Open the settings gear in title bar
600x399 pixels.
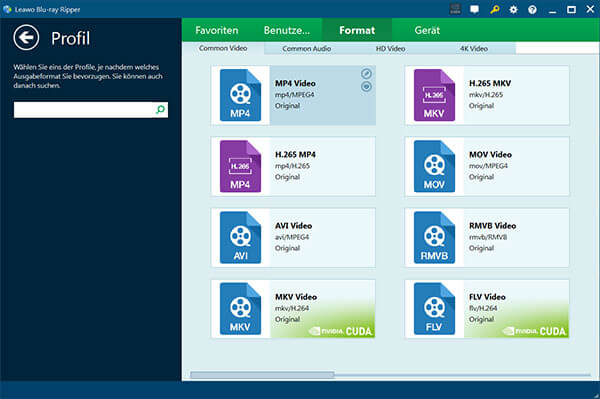tap(513, 10)
